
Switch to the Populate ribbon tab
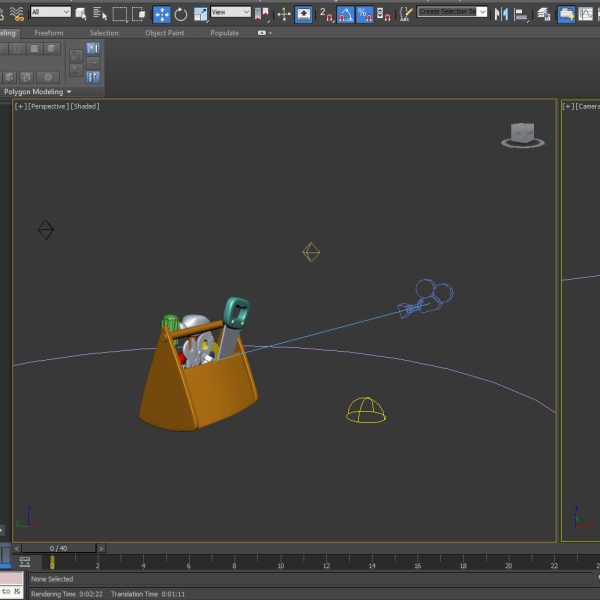[x=225, y=33]
